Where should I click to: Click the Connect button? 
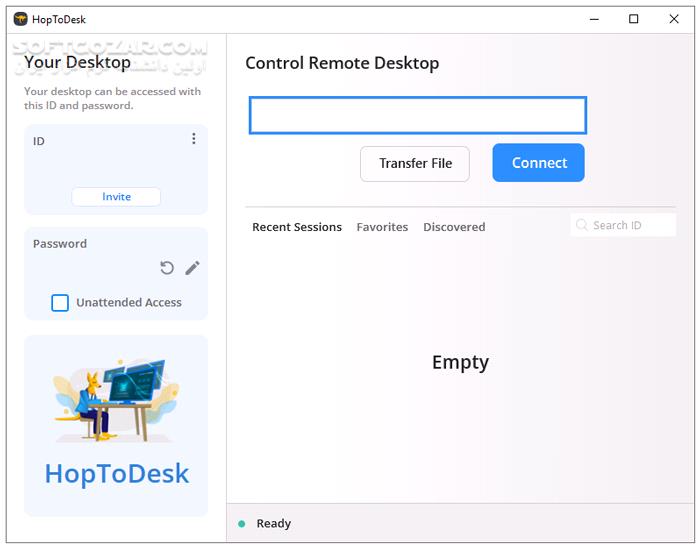(x=538, y=163)
